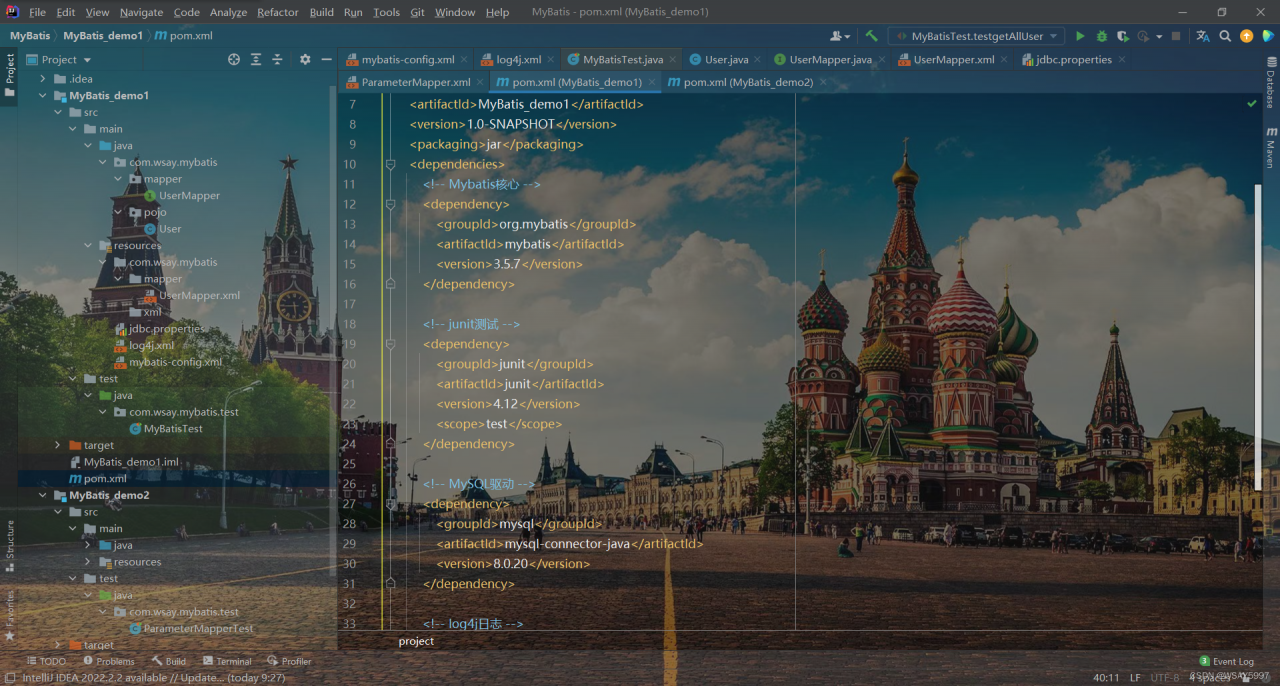The height and width of the screenshot is (686, 1280).
Task: Collapse all nodes in the Project panel
Action: coord(277,60)
